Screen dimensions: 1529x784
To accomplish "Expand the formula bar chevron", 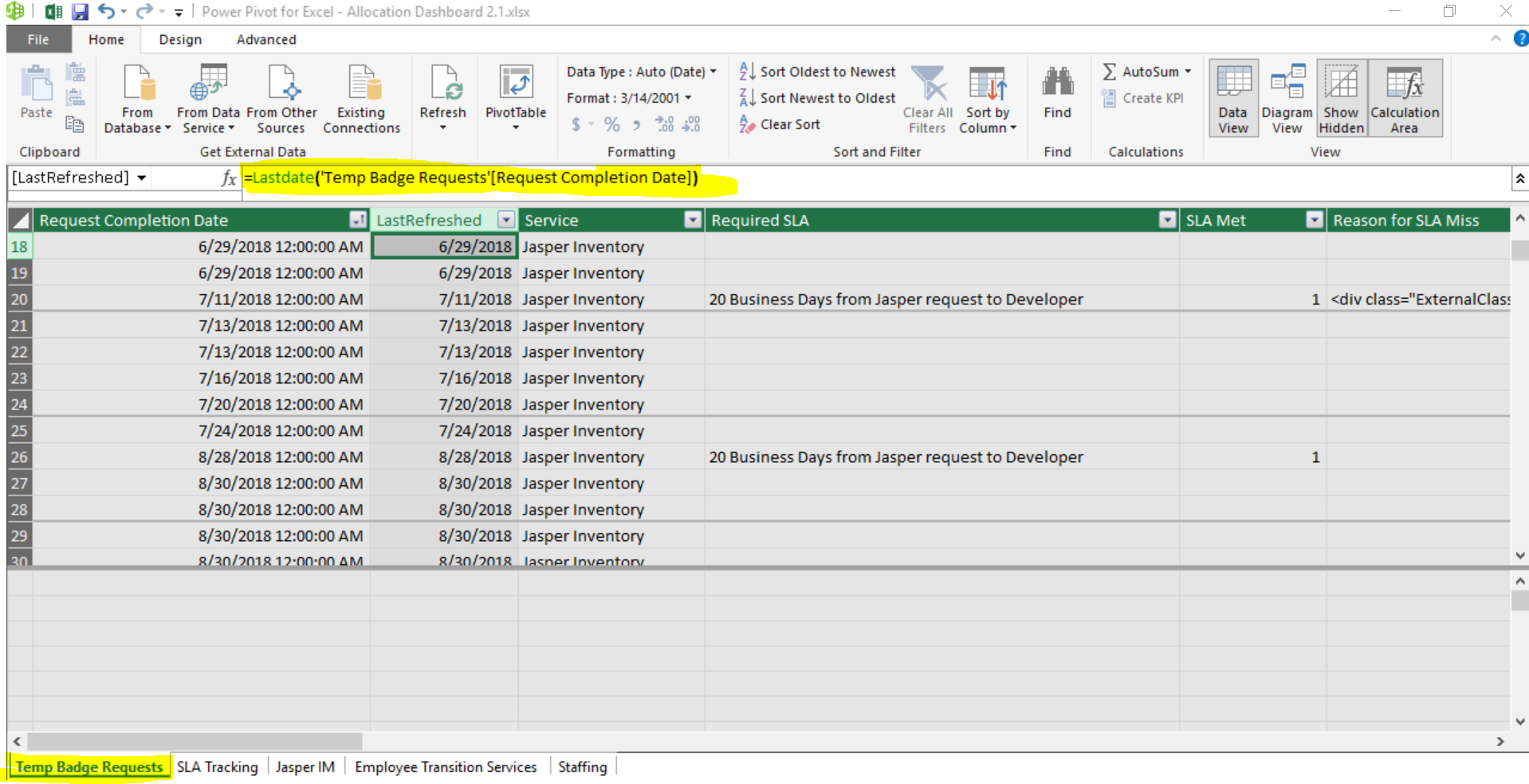I will point(1520,178).
